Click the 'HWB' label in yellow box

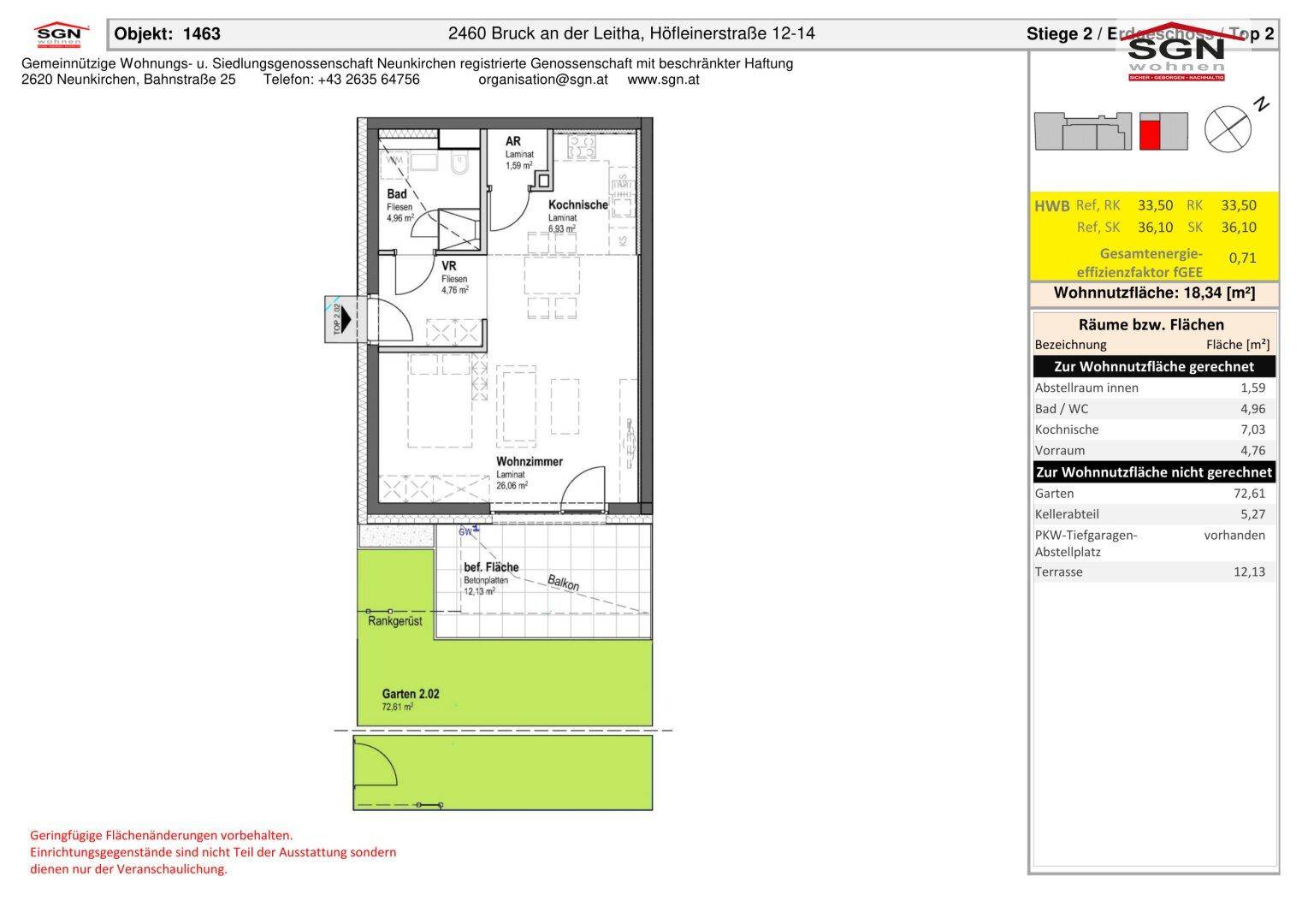pyautogui.click(x=1051, y=206)
